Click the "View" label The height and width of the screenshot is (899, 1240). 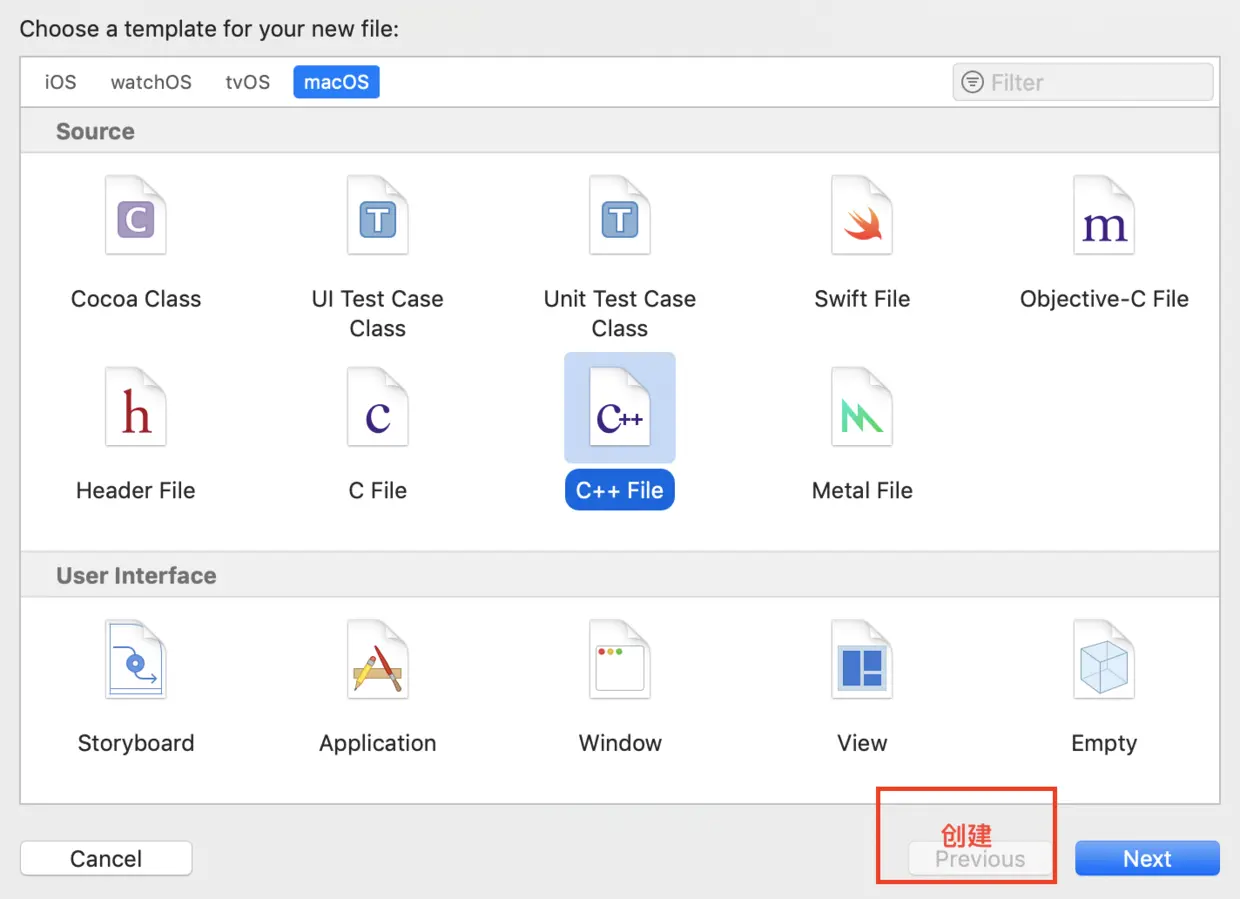pyautogui.click(x=862, y=743)
